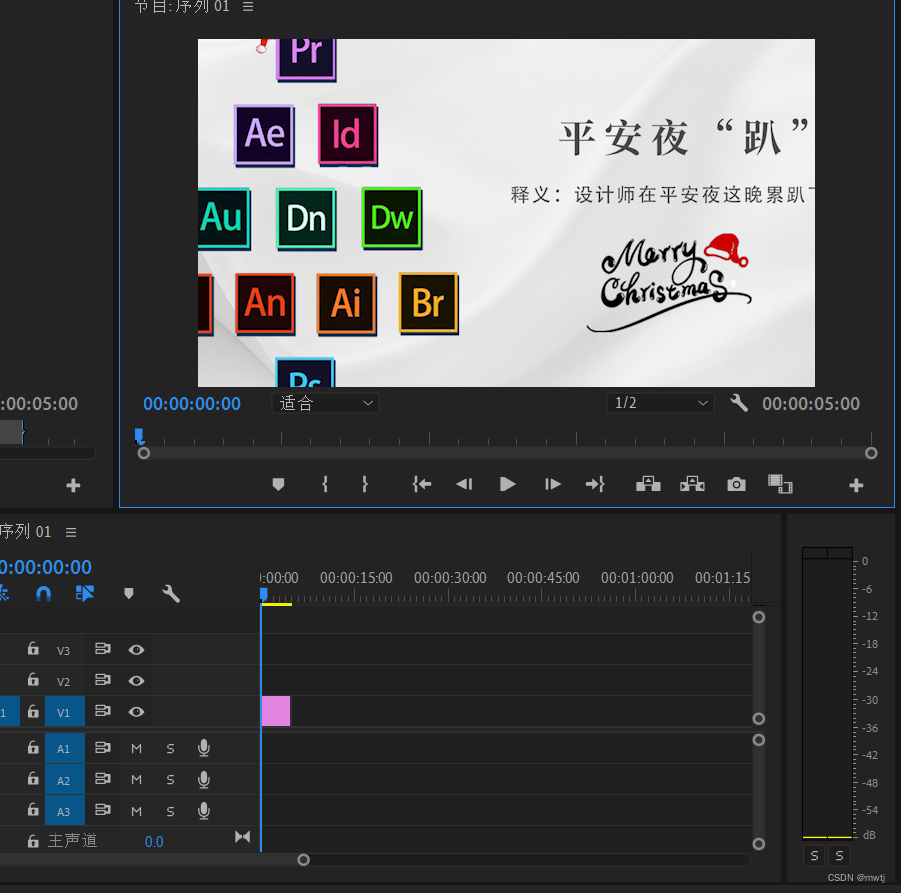Step back one frame

point(464,484)
